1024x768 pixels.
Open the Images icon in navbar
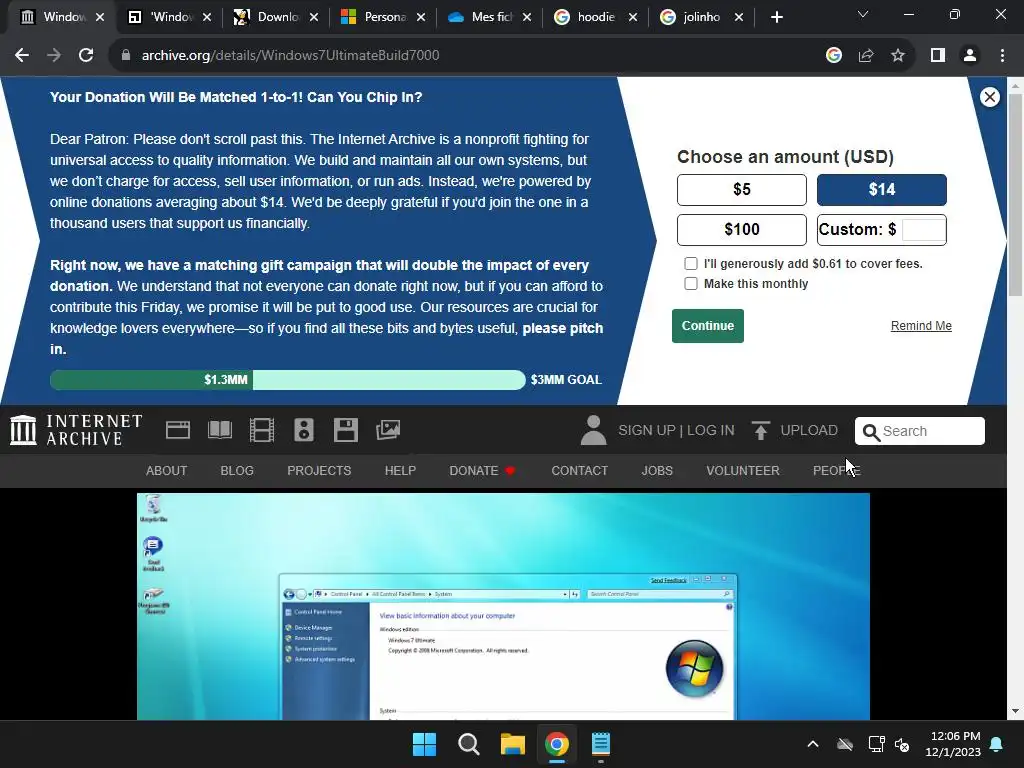click(x=388, y=430)
